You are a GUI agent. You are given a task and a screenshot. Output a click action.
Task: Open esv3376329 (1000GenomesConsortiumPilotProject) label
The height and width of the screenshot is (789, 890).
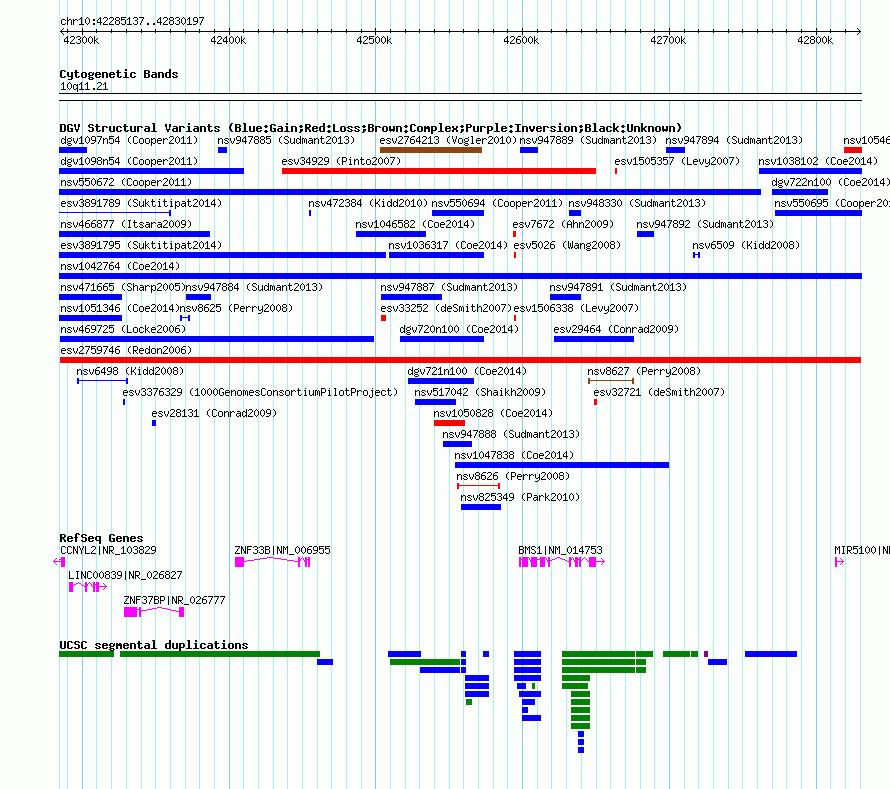[x=261, y=392]
